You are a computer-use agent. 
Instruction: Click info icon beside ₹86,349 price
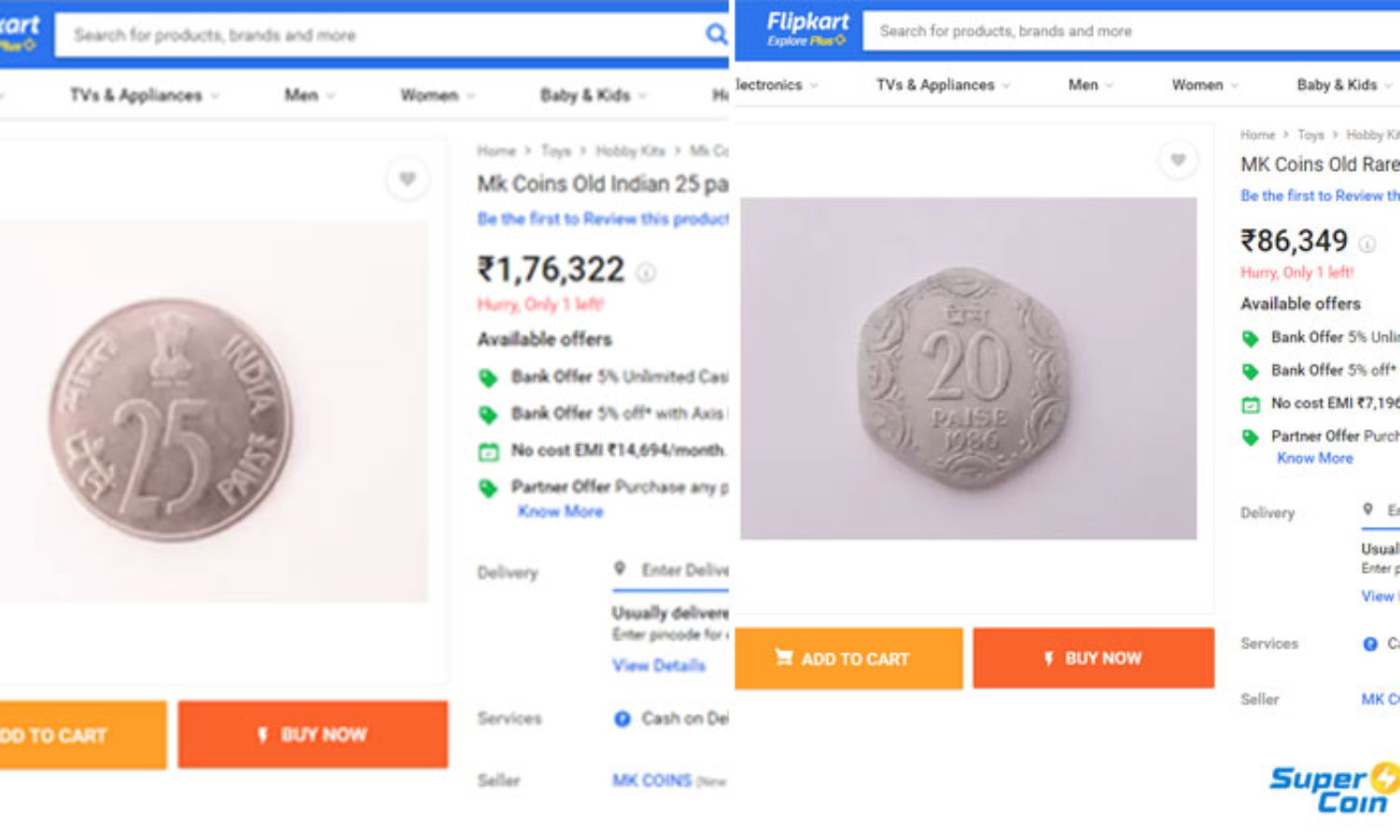tap(1367, 245)
